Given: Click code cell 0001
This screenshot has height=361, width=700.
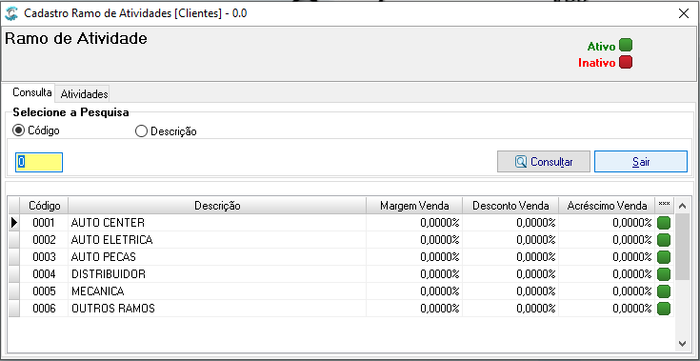Looking at the screenshot, I should 44,223.
